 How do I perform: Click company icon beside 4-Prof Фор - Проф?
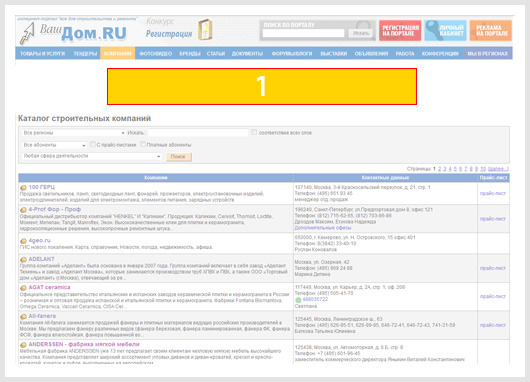(23, 210)
